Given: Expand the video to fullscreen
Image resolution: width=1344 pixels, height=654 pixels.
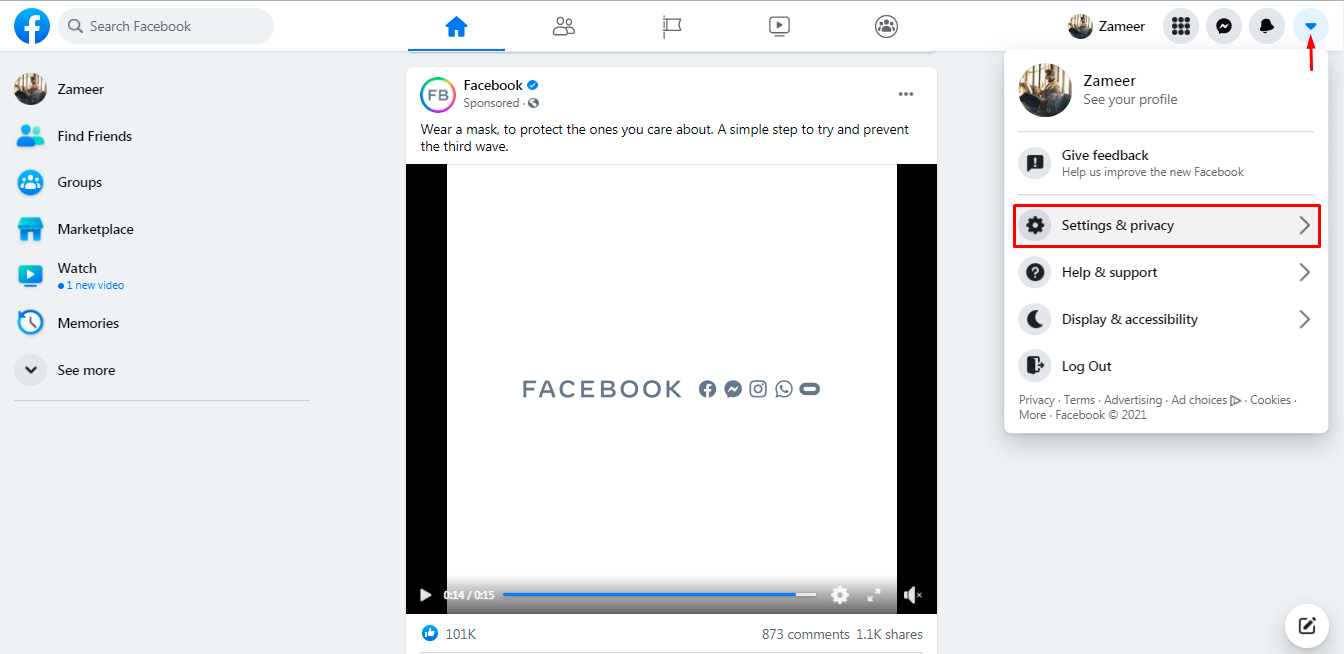Looking at the screenshot, I should 874,595.
